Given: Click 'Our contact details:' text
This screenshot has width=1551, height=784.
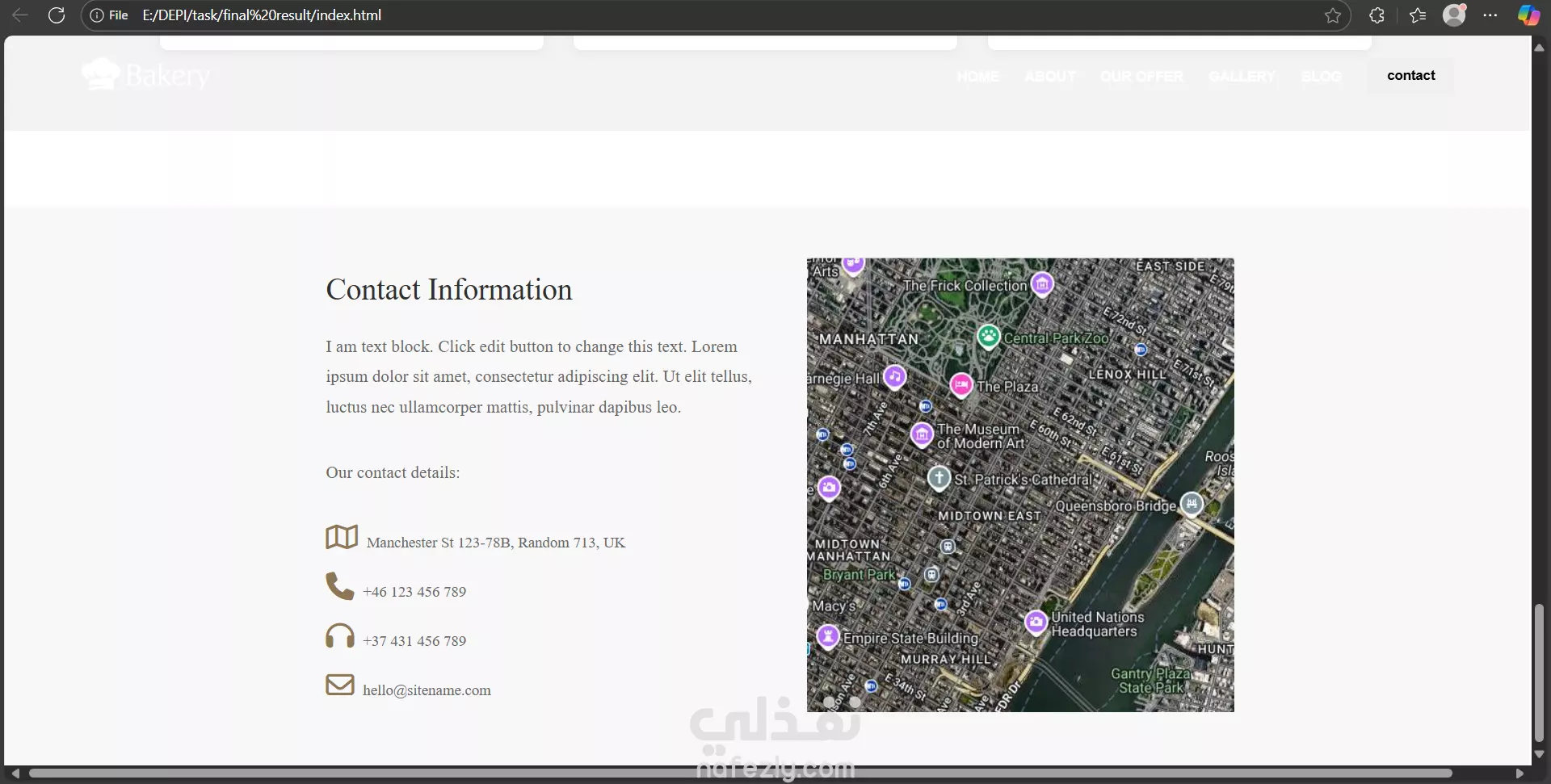Looking at the screenshot, I should [393, 472].
